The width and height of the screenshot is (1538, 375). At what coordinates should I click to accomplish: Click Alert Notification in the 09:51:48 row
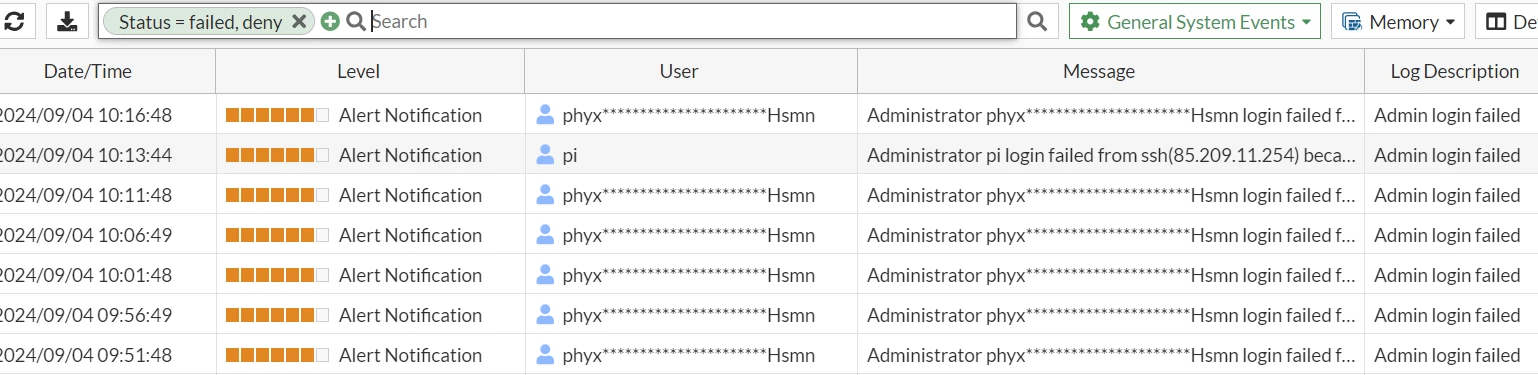[x=410, y=355]
